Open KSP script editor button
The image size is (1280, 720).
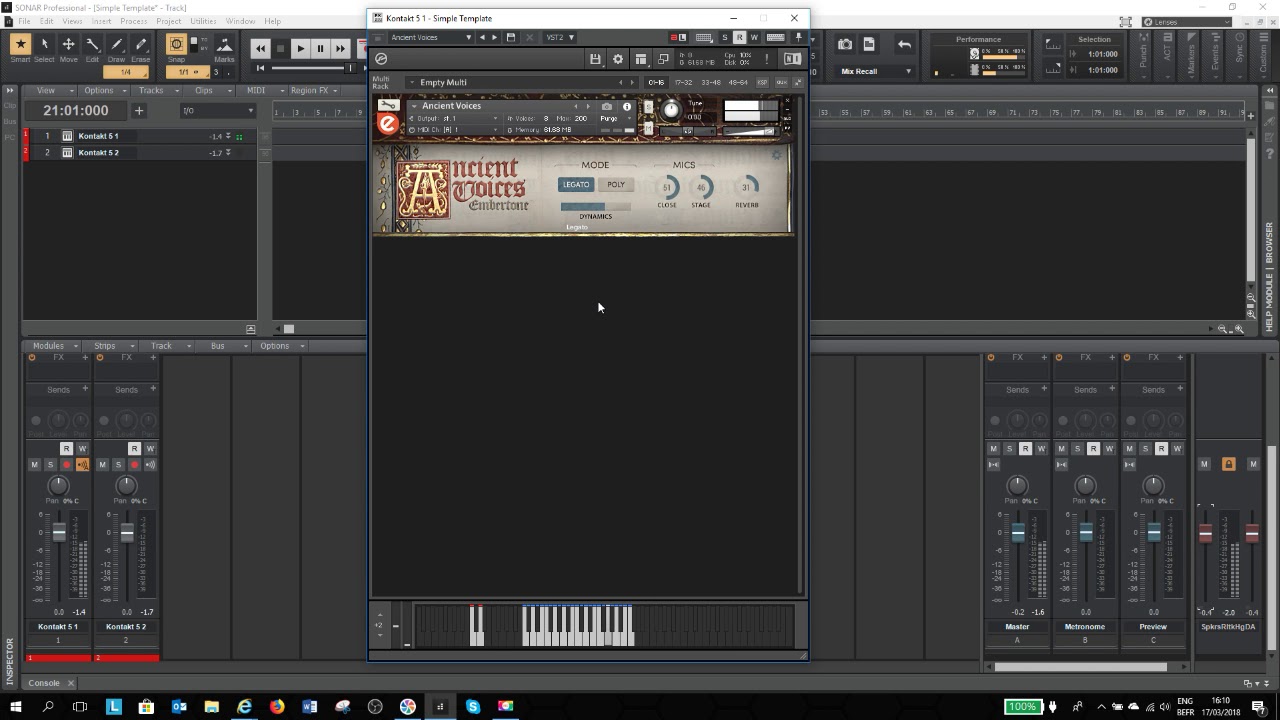coord(762,82)
